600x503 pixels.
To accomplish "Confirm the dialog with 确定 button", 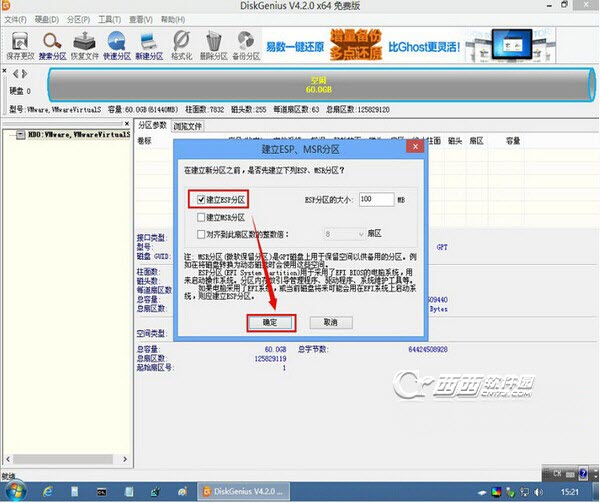I will point(269,323).
